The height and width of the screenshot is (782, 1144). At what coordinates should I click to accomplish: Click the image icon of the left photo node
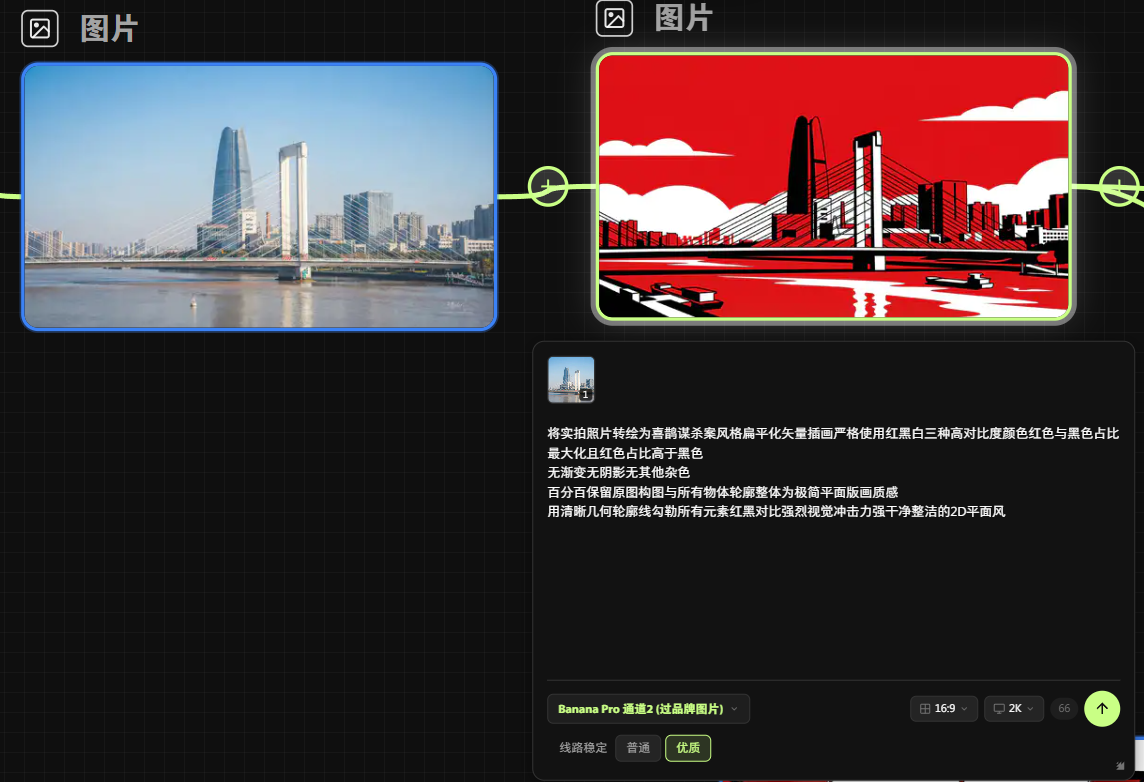coord(40,28)
